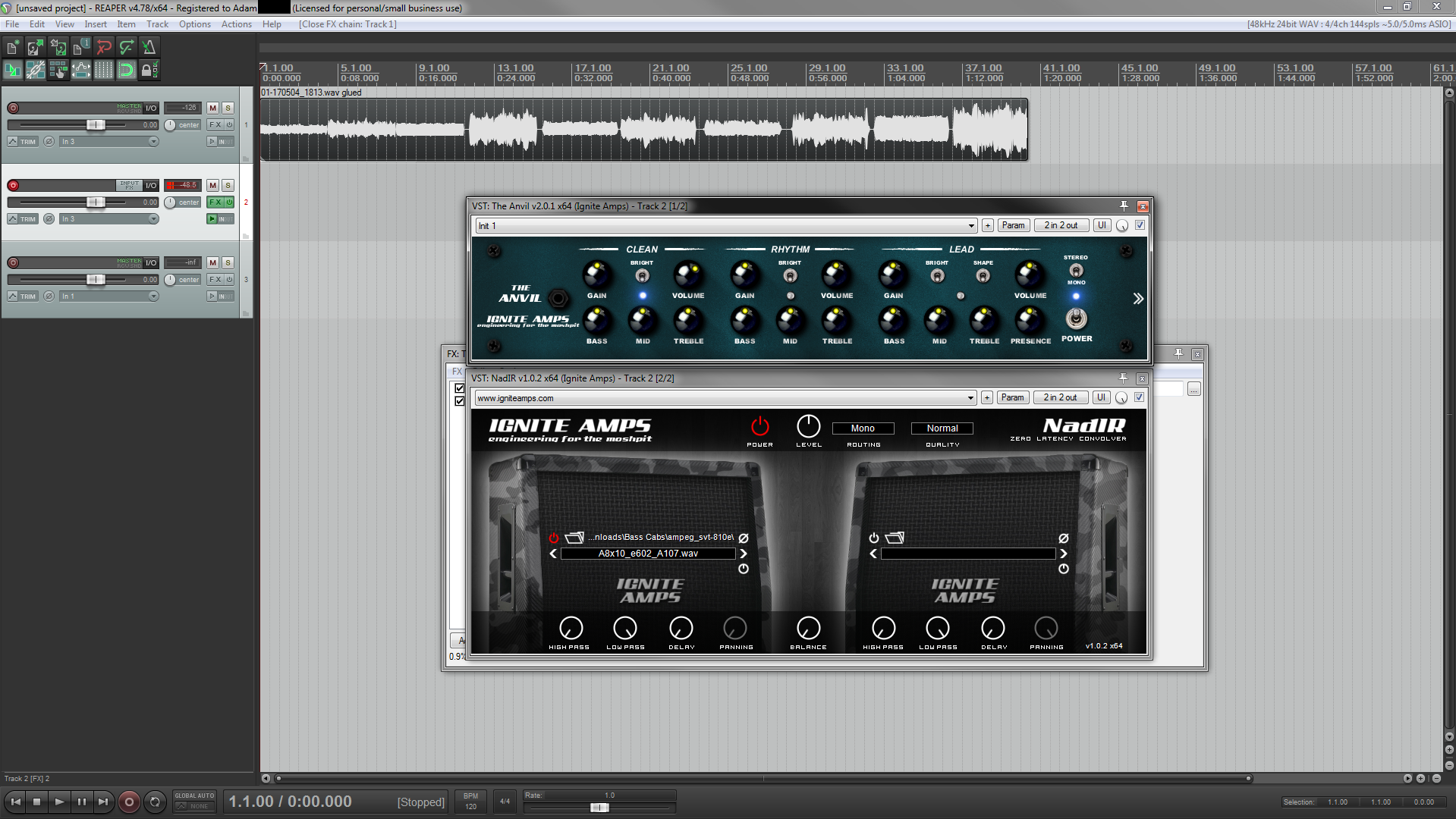Open track 3 input dropdown In 1
The width and height of the screenshot is (1456, 819).
109,297
